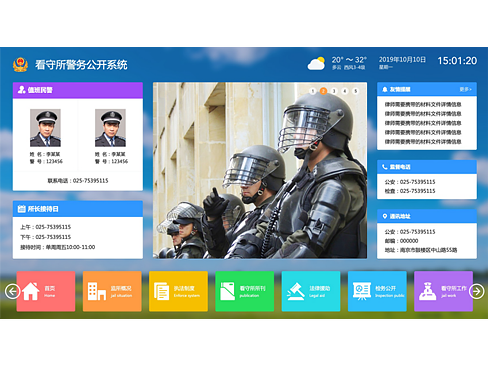
Task: Open the purple Jail work tile
Action: pos(443,291)
